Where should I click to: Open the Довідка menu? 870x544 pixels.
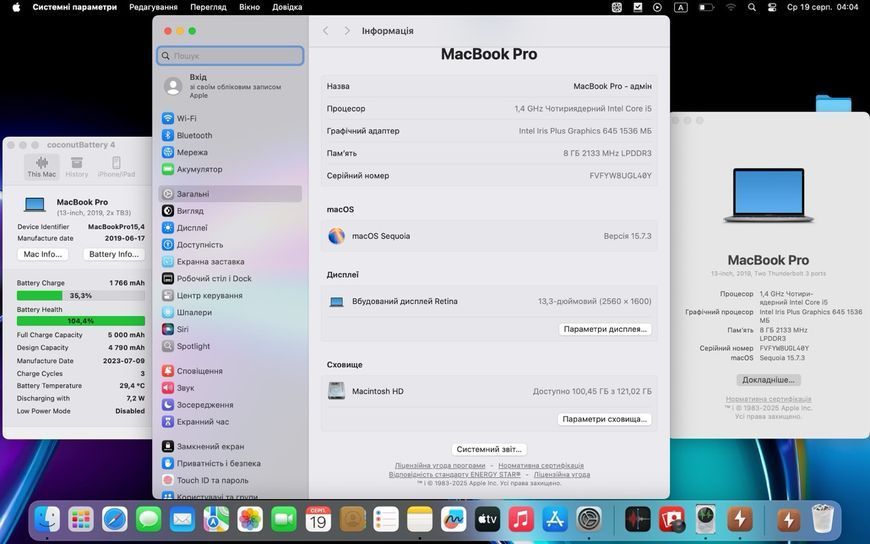(x=287, y=7)
